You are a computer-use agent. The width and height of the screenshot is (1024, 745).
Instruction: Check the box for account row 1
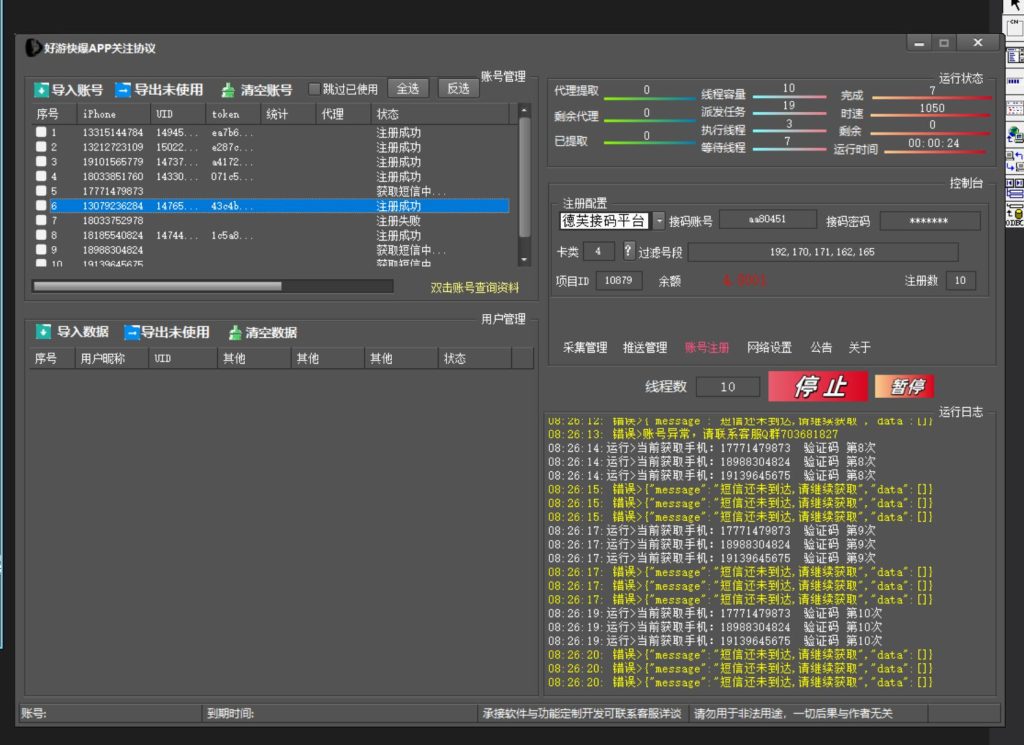click(x=41, y=132)
